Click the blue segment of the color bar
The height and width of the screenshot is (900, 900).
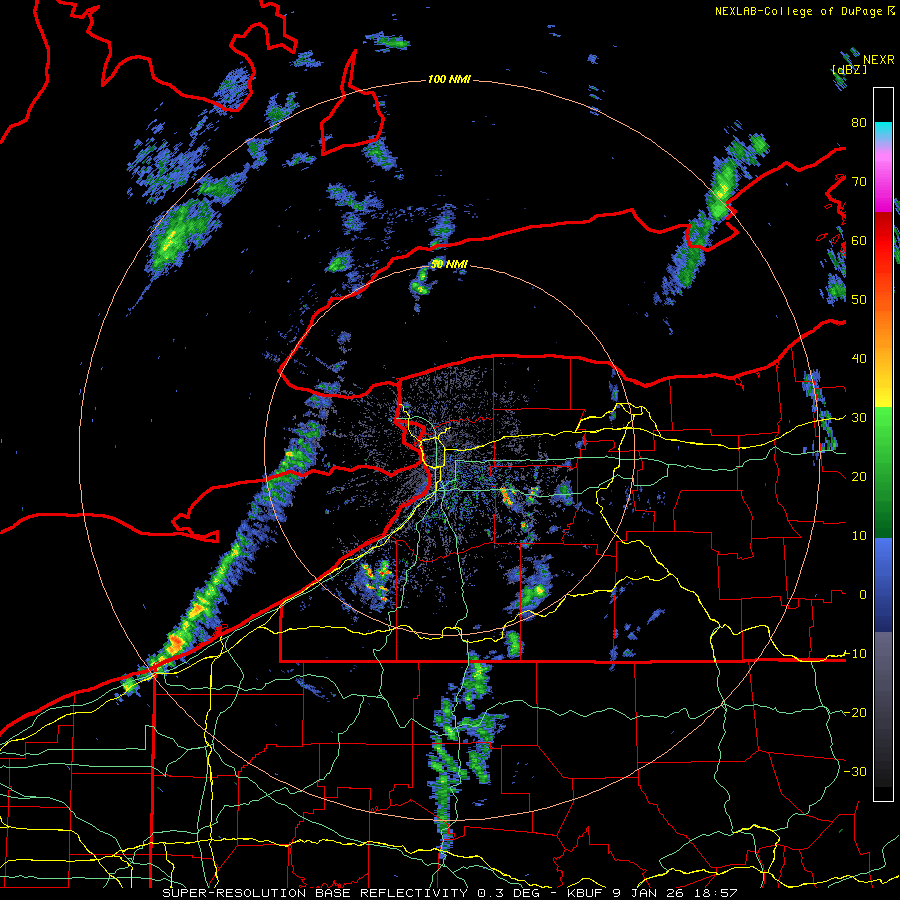tap(883, 585)
